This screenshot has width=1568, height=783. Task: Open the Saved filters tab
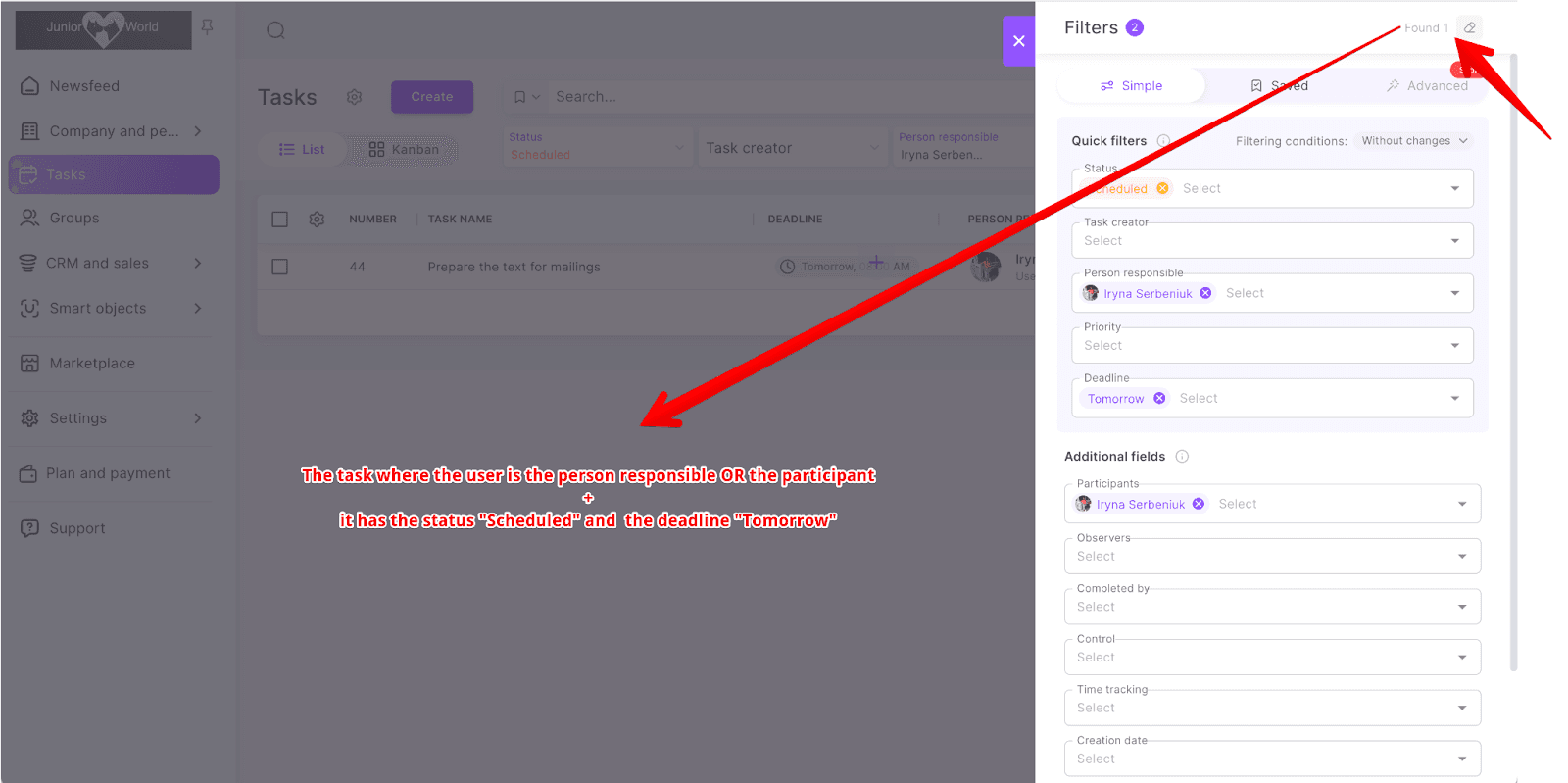(x=1280, y=86)
